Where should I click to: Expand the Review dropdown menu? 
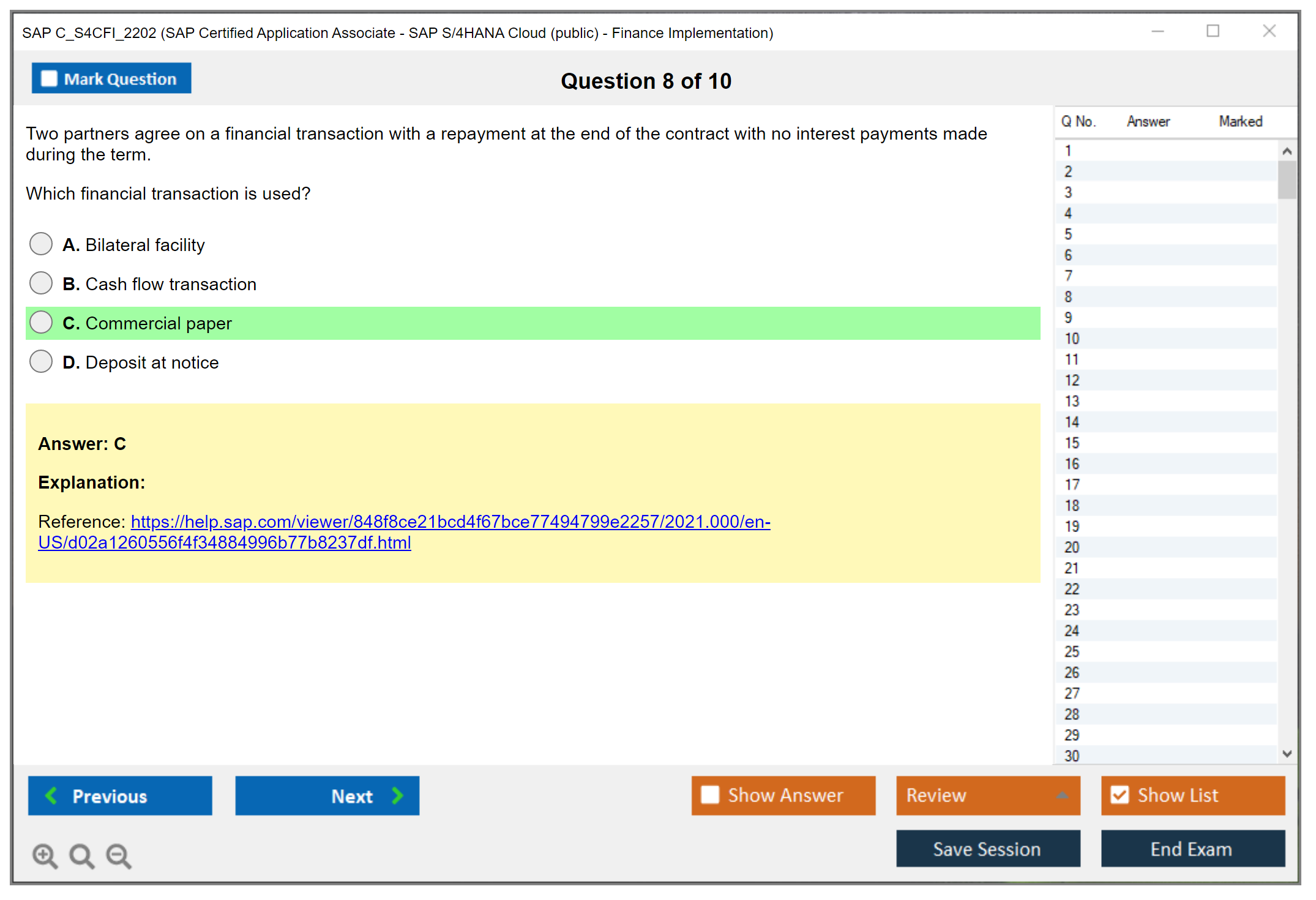1062,795
